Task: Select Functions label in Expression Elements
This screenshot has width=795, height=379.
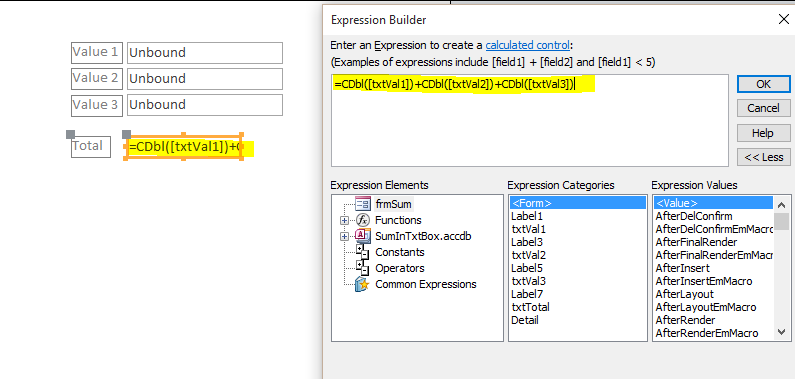Action: pos(398,220)
